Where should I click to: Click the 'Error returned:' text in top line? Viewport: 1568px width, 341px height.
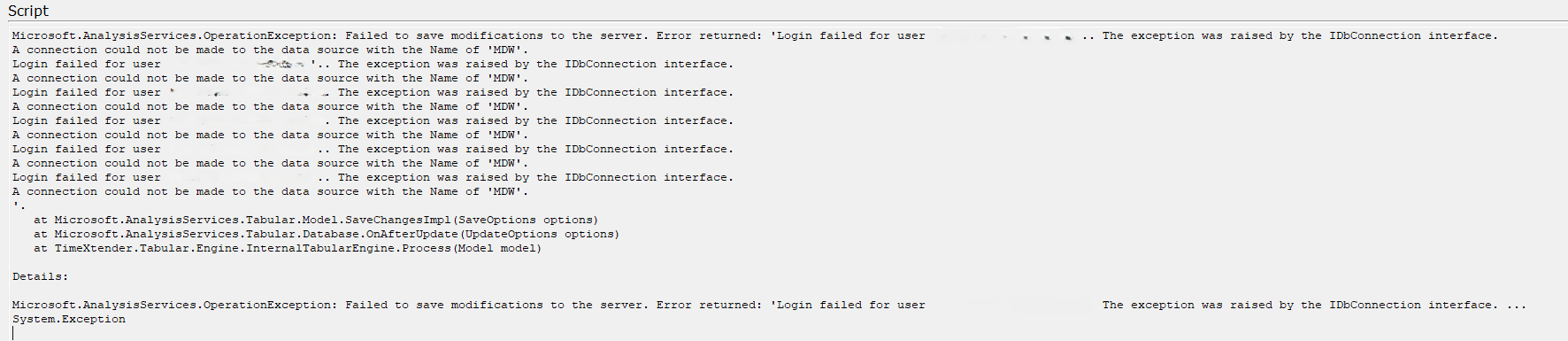pyautogui.click(x=709, y=35)
